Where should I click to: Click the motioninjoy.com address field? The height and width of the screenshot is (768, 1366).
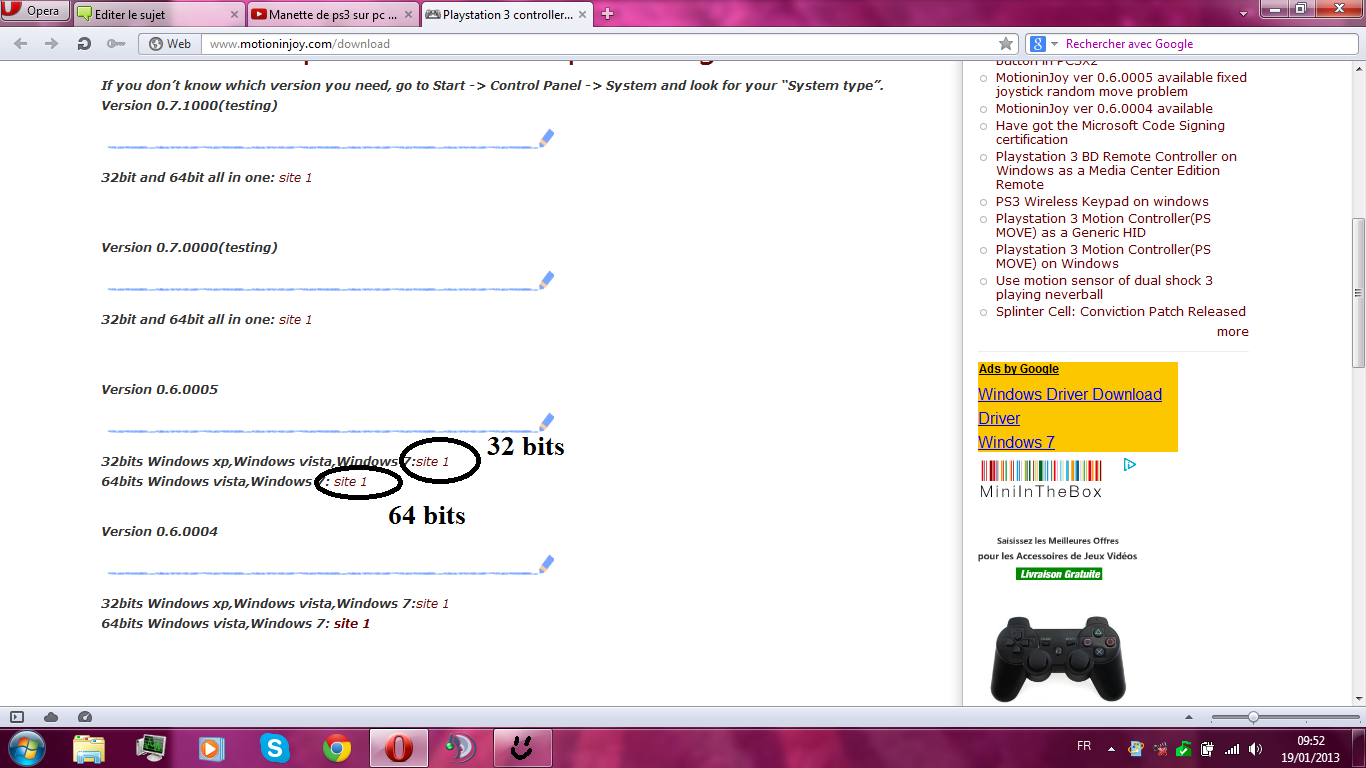tap(600, 44)
